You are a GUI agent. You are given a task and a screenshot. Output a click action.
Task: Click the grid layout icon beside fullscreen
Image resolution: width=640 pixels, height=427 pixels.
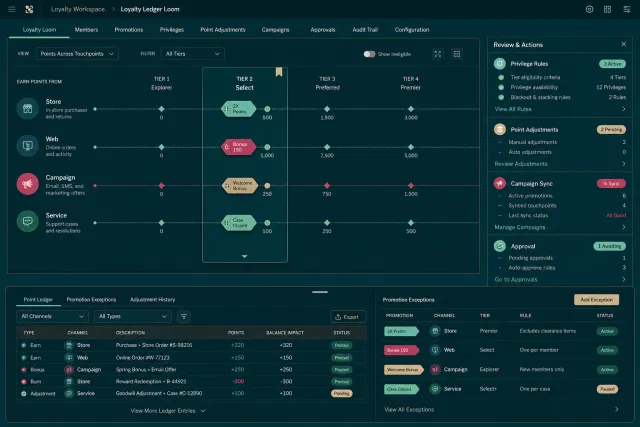[457, 54]
